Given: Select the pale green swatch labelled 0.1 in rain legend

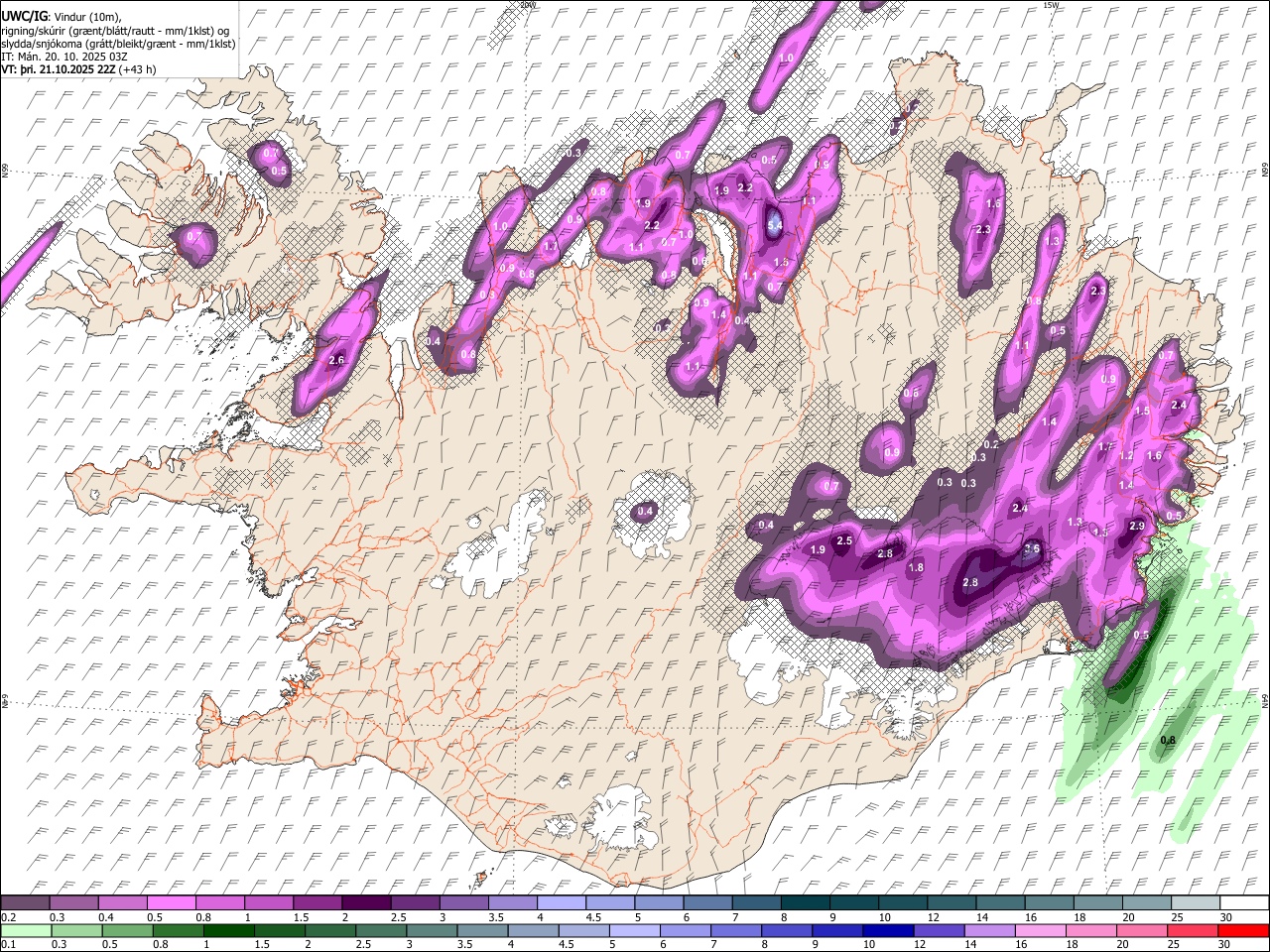Looking at the screenshot, I should [x=27, y=930].
